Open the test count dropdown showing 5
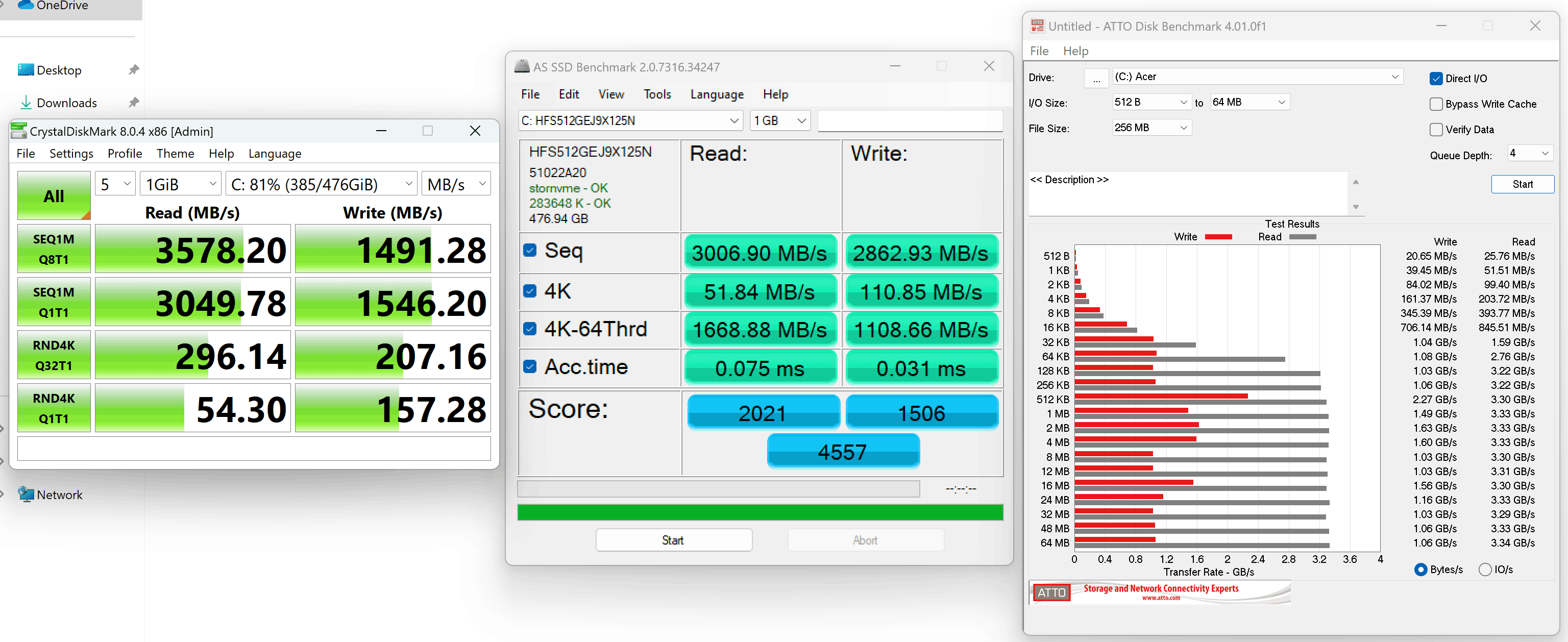Viewport: 1568px width, 642px height. tap(115, 184)
